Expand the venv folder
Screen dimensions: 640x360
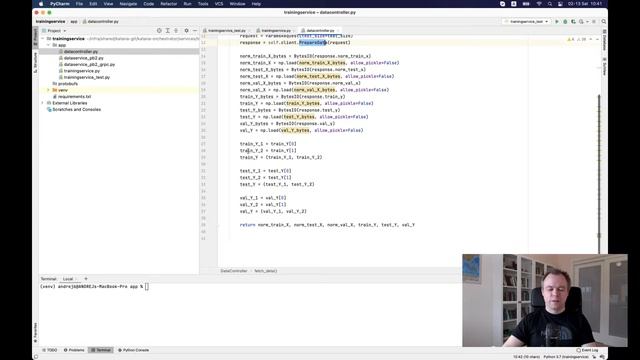click(49, 90)
